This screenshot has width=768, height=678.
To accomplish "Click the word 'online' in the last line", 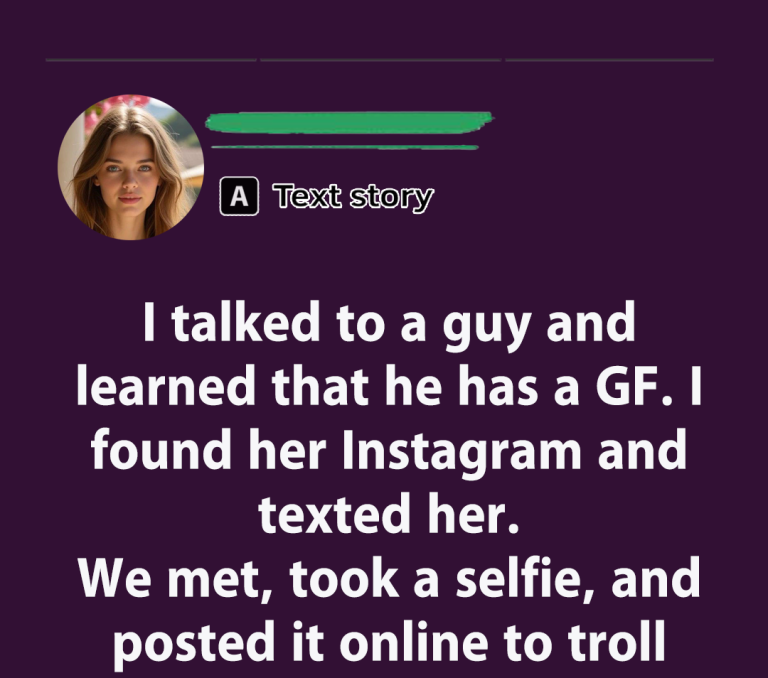I will coord(413,640).
